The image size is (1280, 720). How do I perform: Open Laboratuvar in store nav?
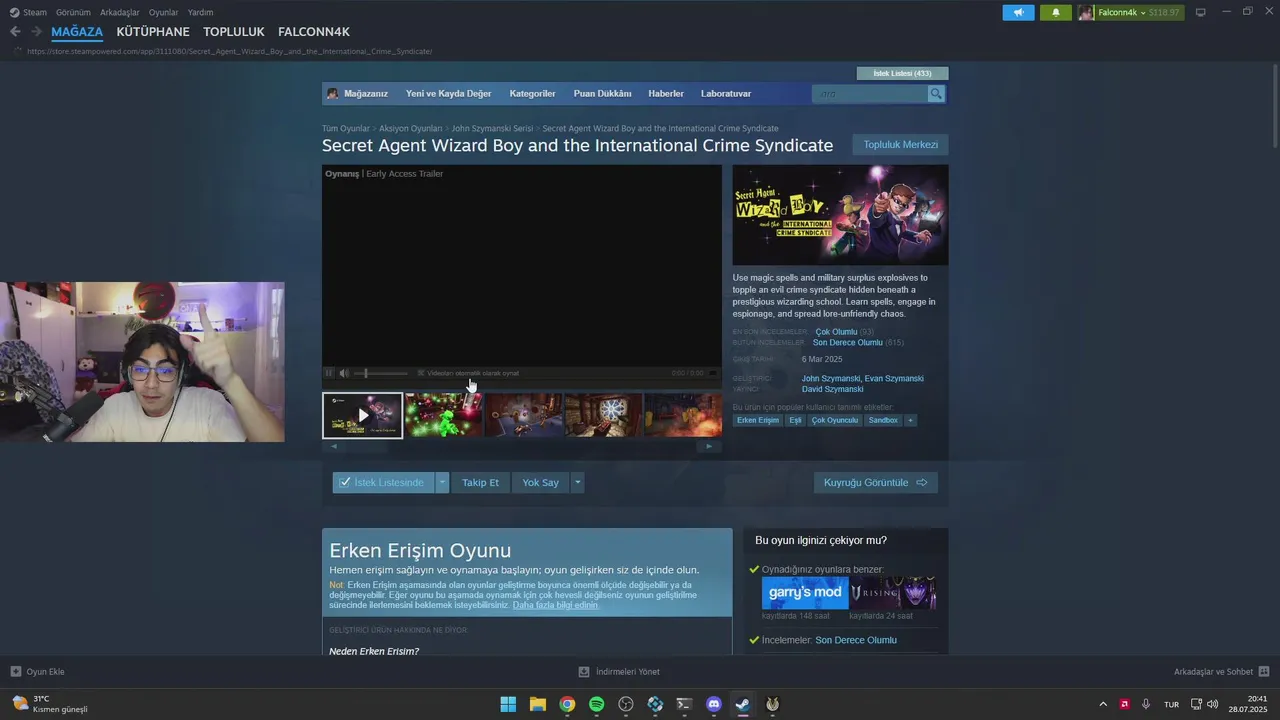point(726,94)
